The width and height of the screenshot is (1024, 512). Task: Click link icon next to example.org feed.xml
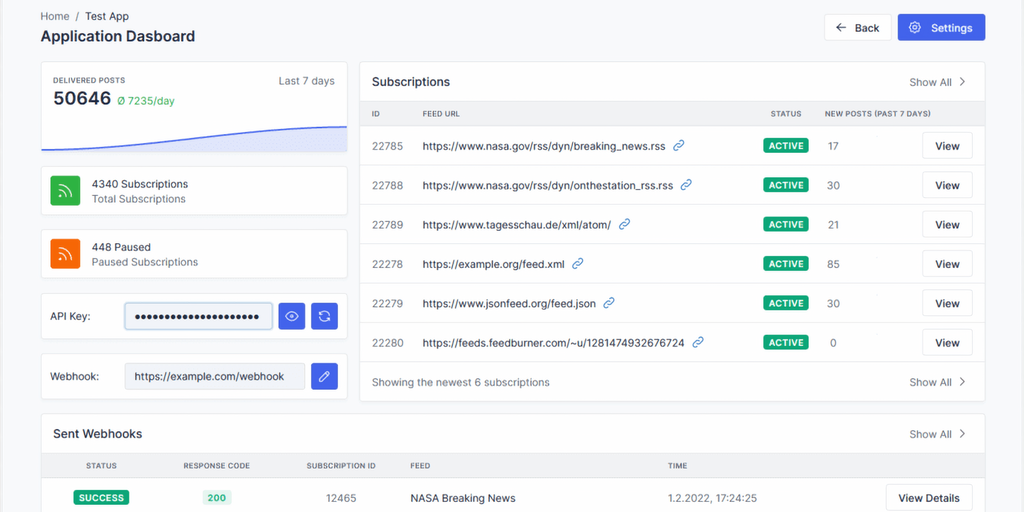(578, 264)
